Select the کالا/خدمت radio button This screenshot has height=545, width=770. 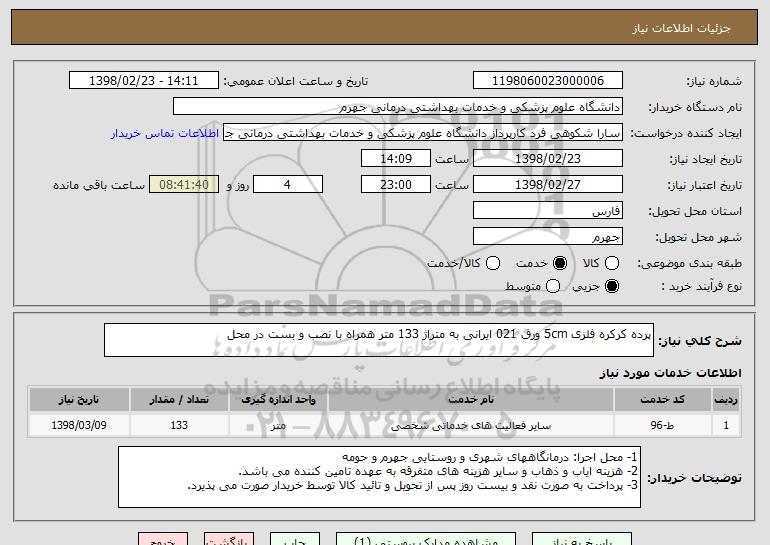pyautogui.click(x=493, y=263)
